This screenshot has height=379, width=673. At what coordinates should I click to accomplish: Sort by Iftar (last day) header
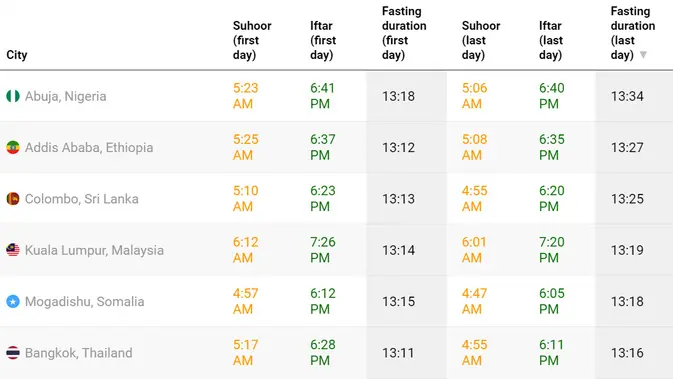click(x=551, y=40)
